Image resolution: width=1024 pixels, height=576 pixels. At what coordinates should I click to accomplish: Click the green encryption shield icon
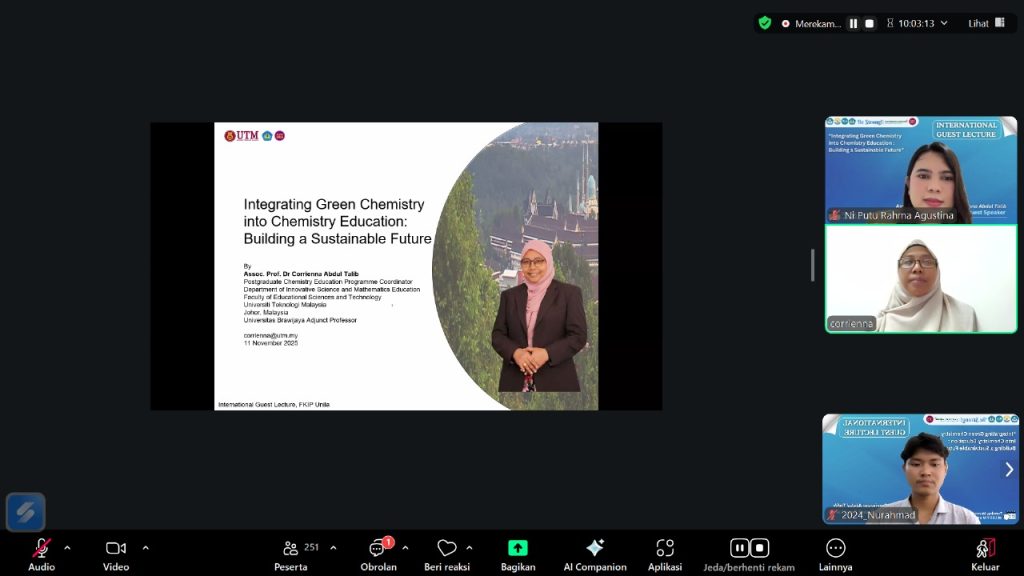pos(765,23)
